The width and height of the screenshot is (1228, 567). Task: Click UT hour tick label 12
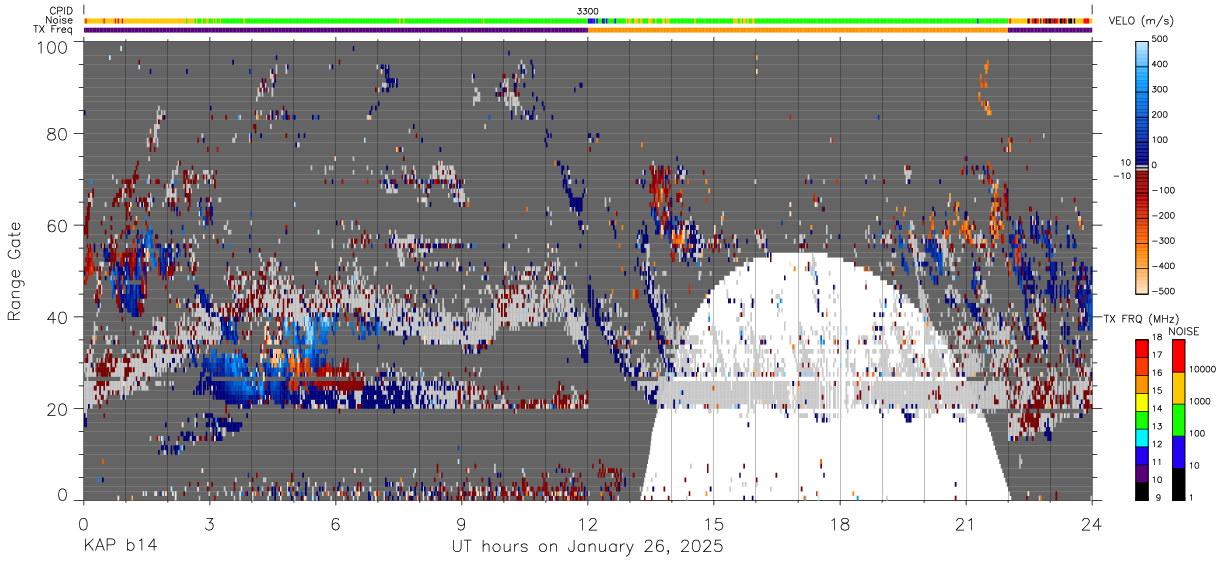click(588, 524)
